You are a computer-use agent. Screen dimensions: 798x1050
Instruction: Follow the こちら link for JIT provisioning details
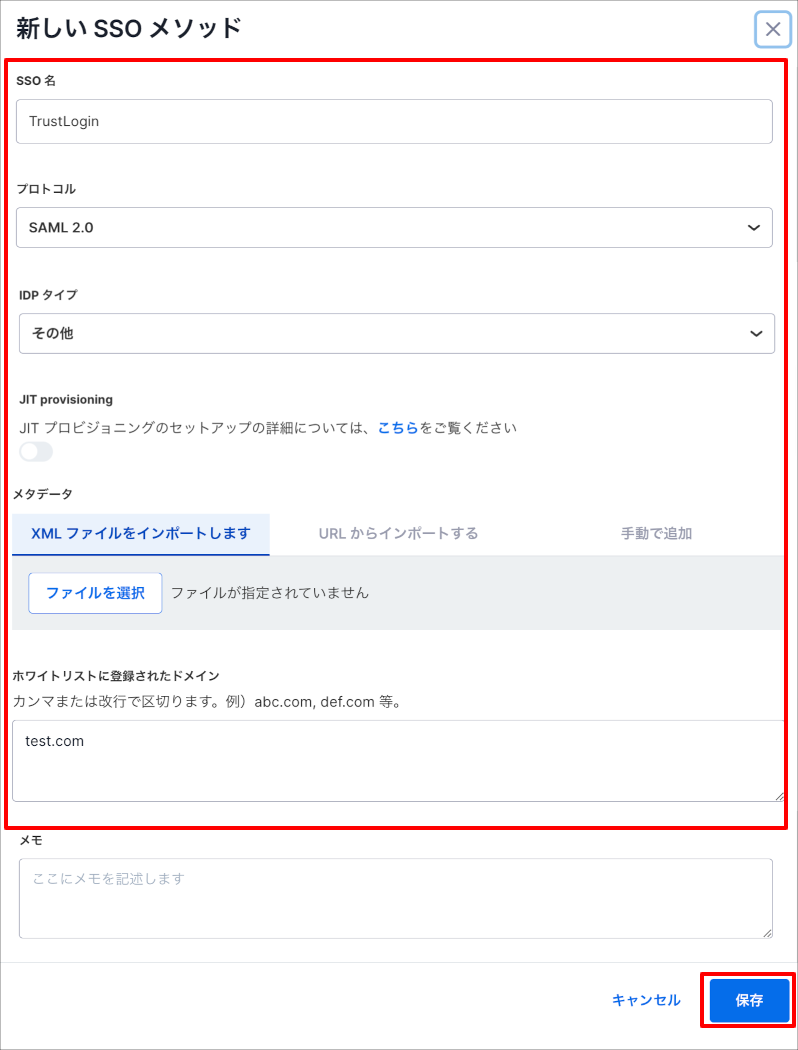click(398, 427)
